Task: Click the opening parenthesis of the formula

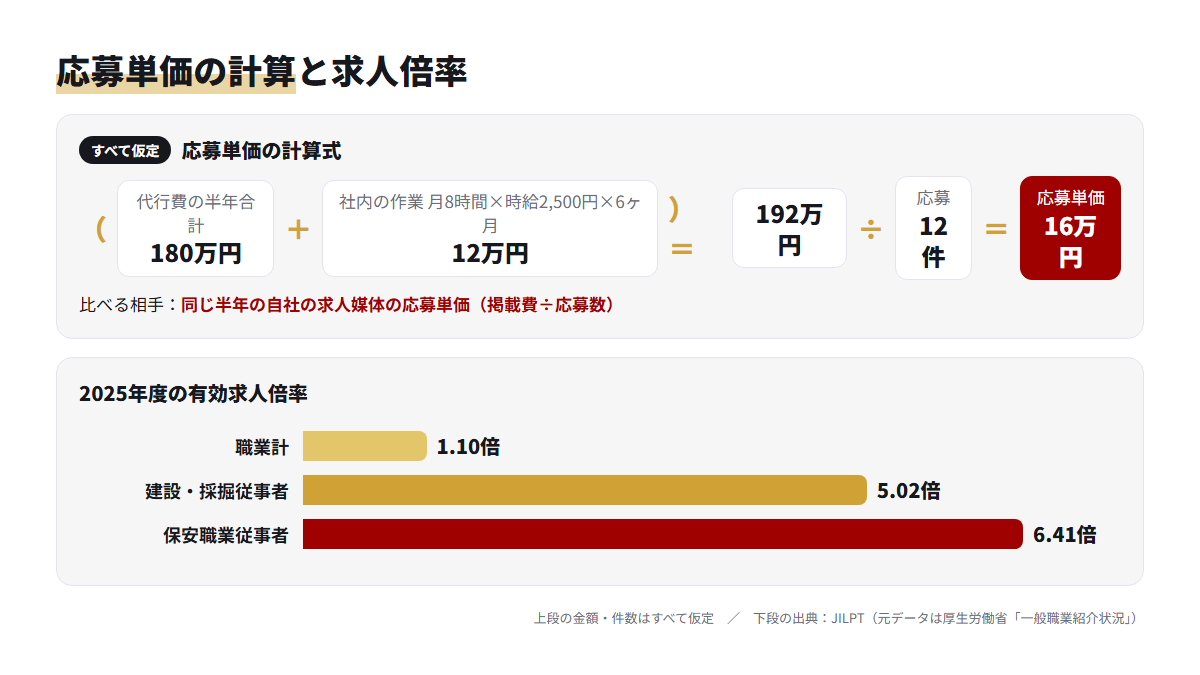Action: [101, 229]
